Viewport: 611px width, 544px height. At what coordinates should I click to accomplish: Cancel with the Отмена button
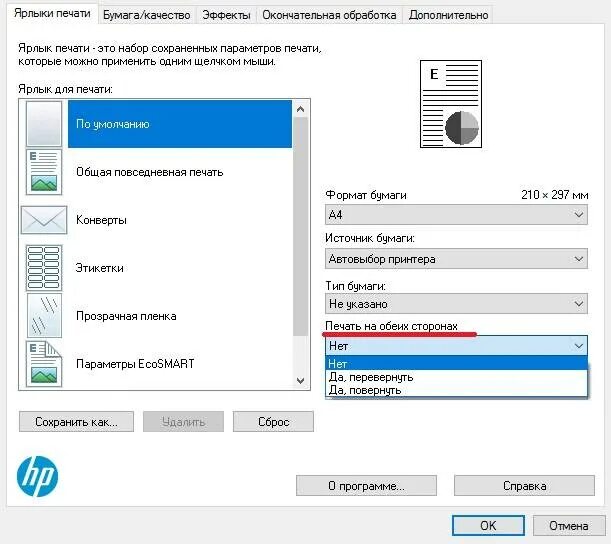[x=569, y=526]
